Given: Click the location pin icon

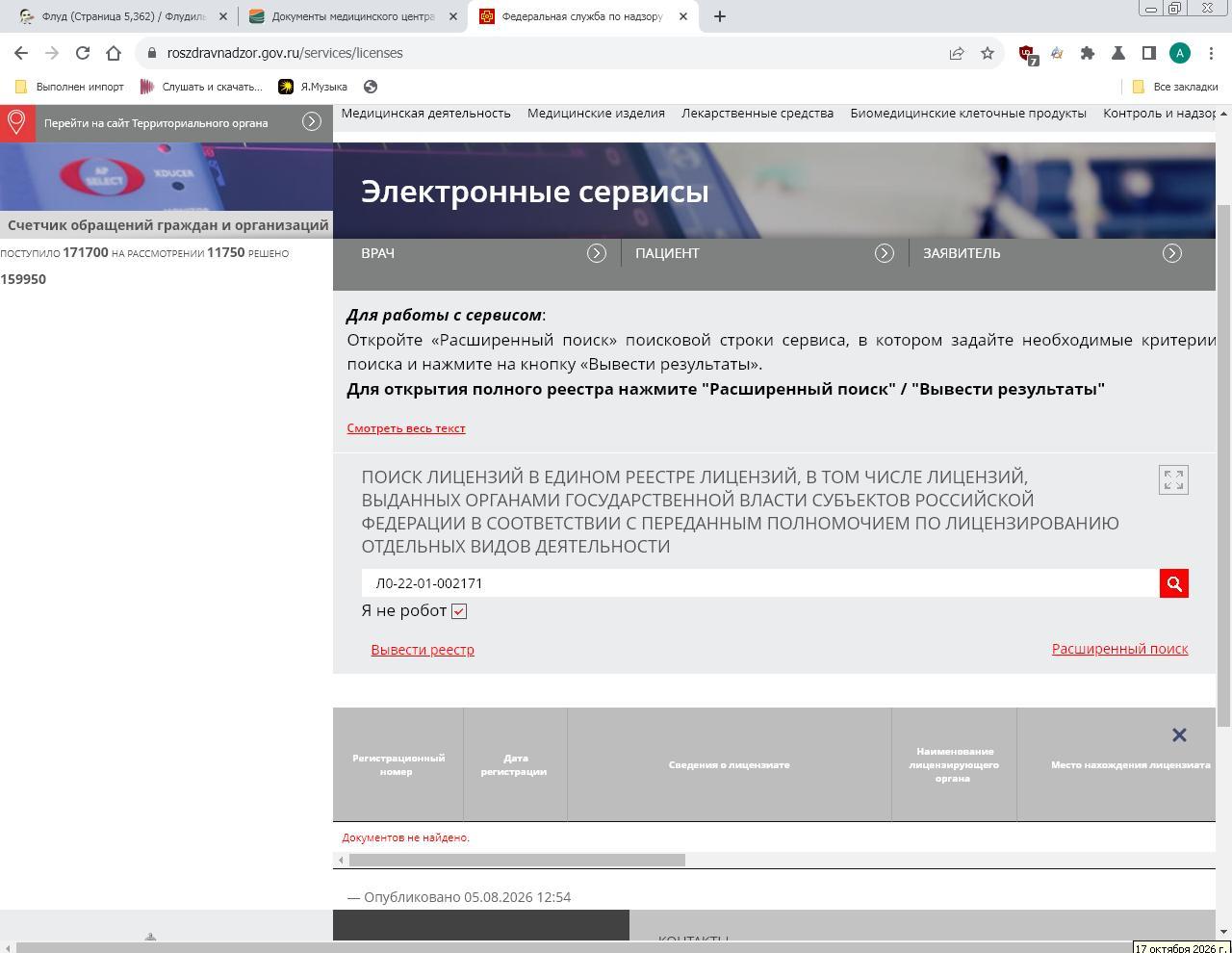Looking at the screenshot, I should [x=16, y=122].
